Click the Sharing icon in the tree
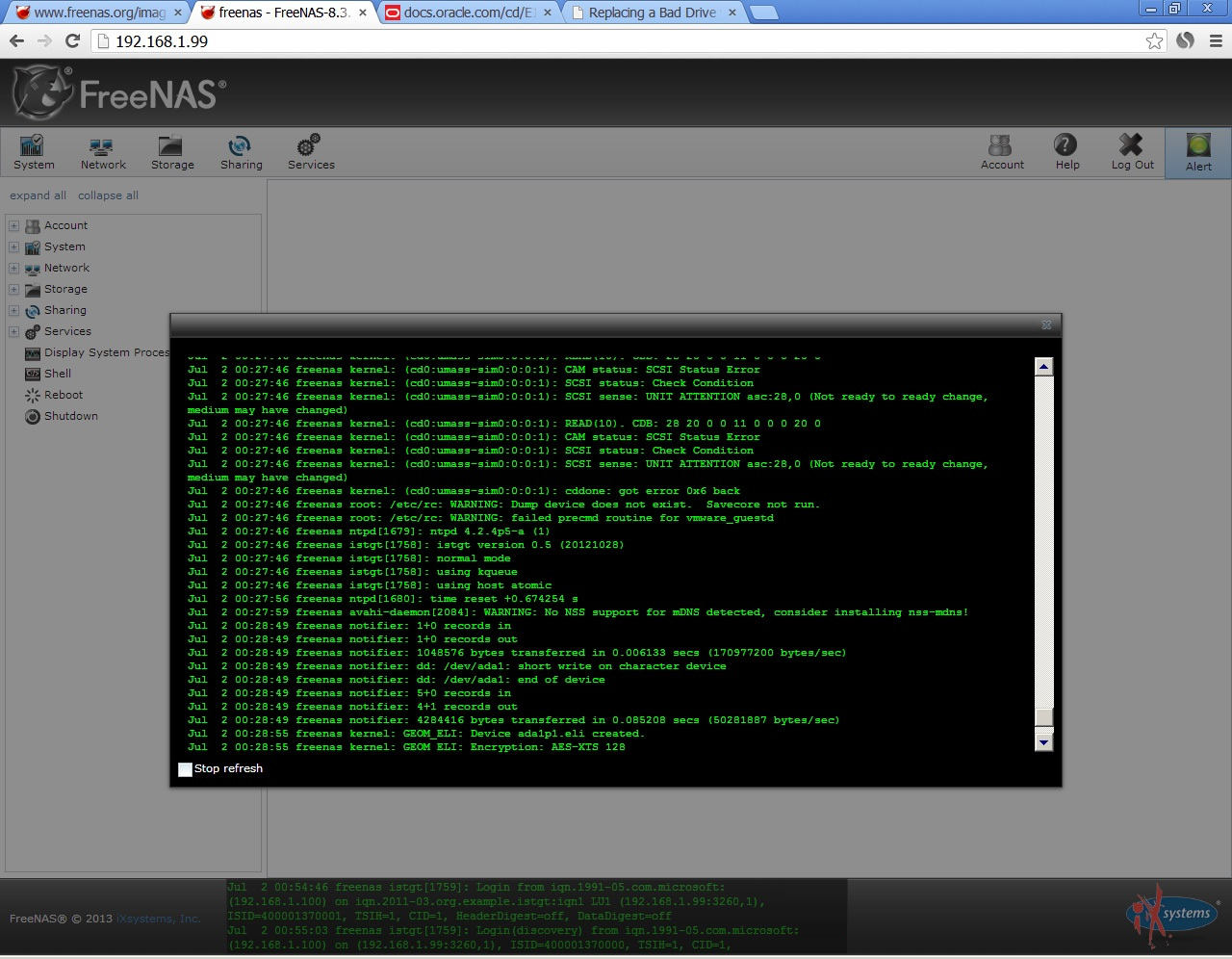Viewport: 1232px width, 959px height. [33, 311]
